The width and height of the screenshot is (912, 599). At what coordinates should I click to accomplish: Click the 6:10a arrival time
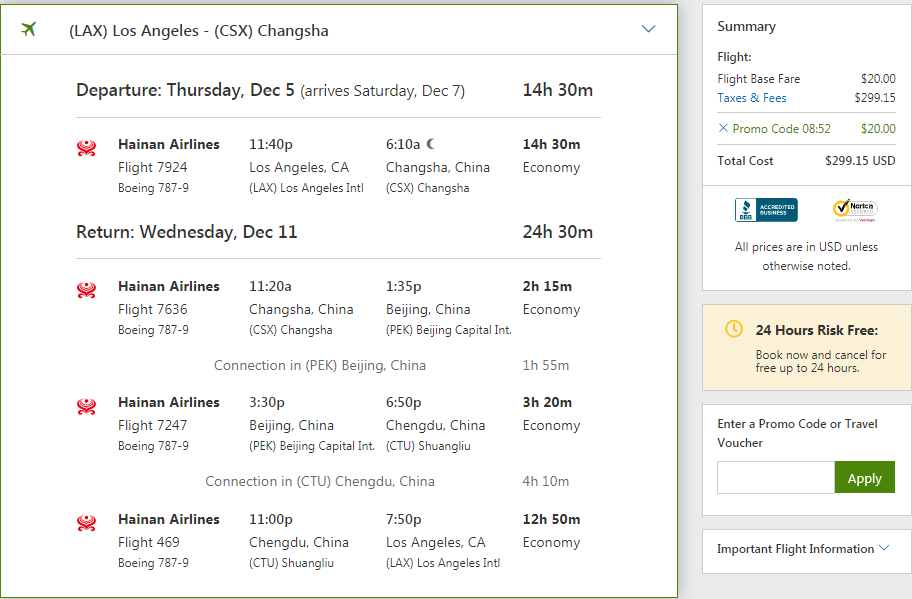pyautogui.click(x=402, y=144)
